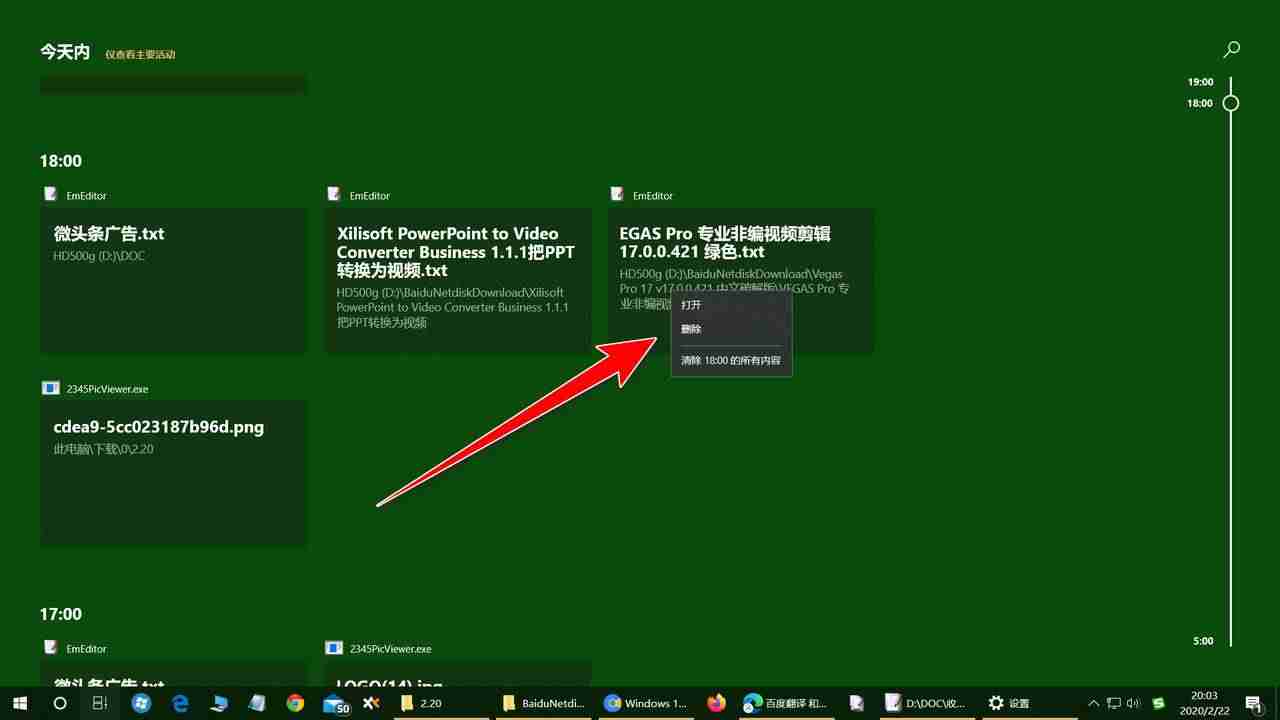Image resolution: width=1280 pixels, height=720 pixels.
Task: Show the 20:03 clock and calendar
Action: (1204, 703)
